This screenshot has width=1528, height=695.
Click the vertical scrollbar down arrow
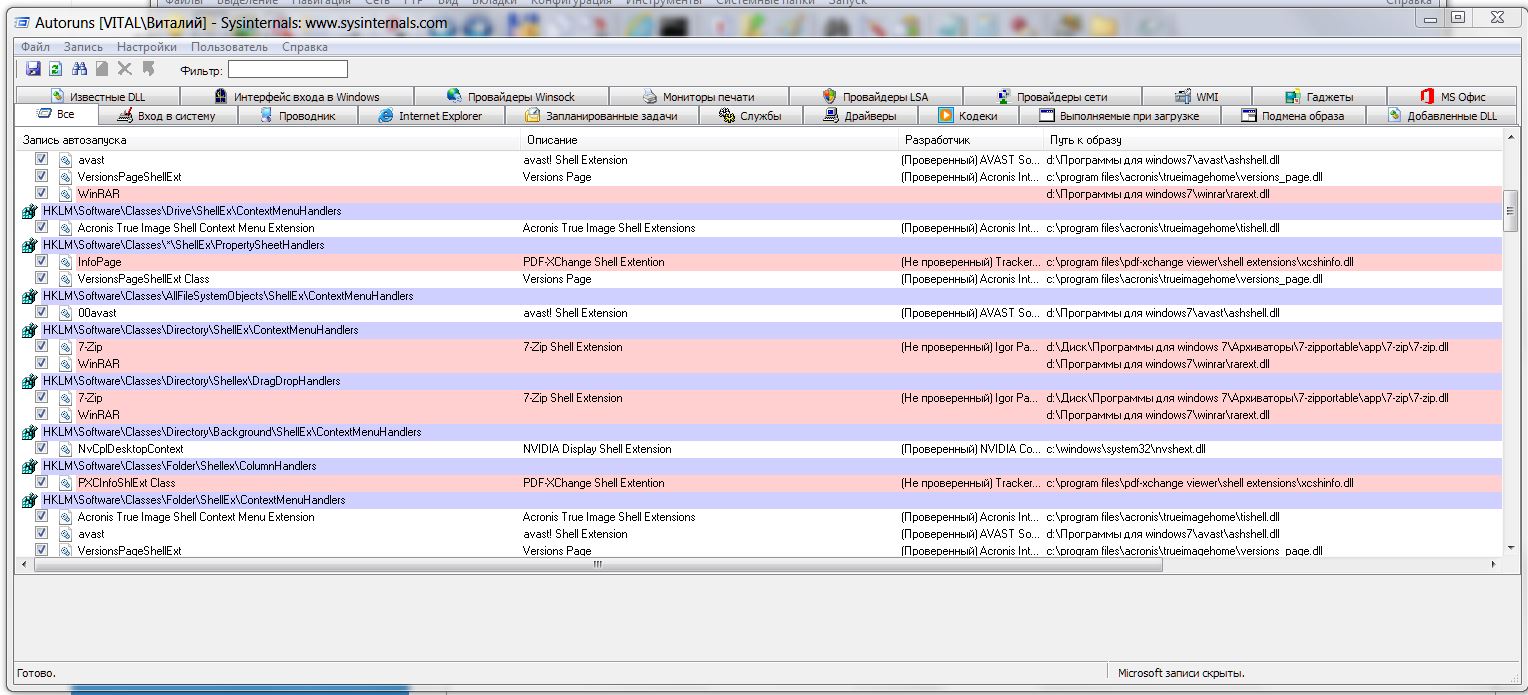click(1510, 548)
